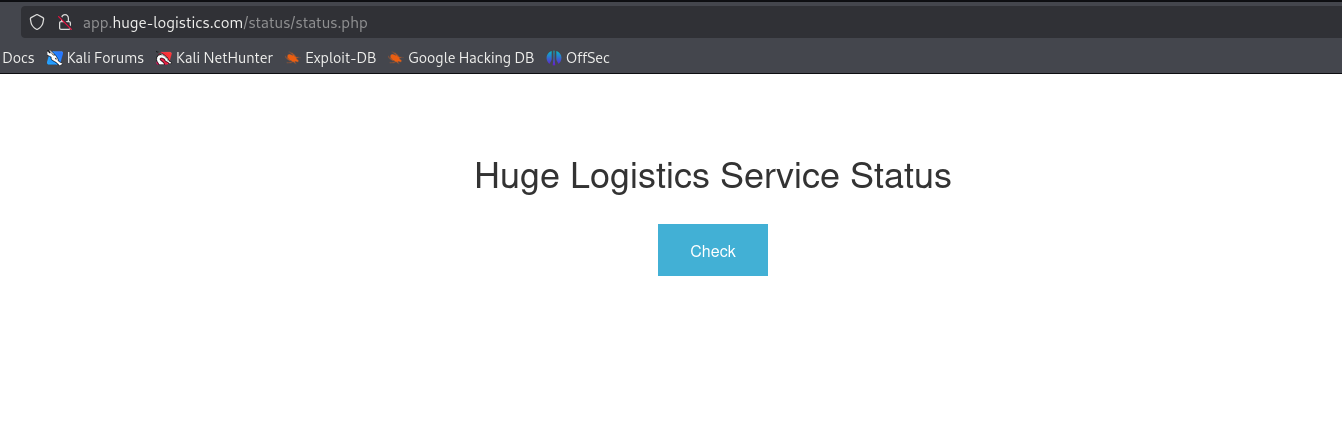Visit the Exploit-DB bookmark text
Viewport: 1342px width, 427px height.
tap(340, 58)
